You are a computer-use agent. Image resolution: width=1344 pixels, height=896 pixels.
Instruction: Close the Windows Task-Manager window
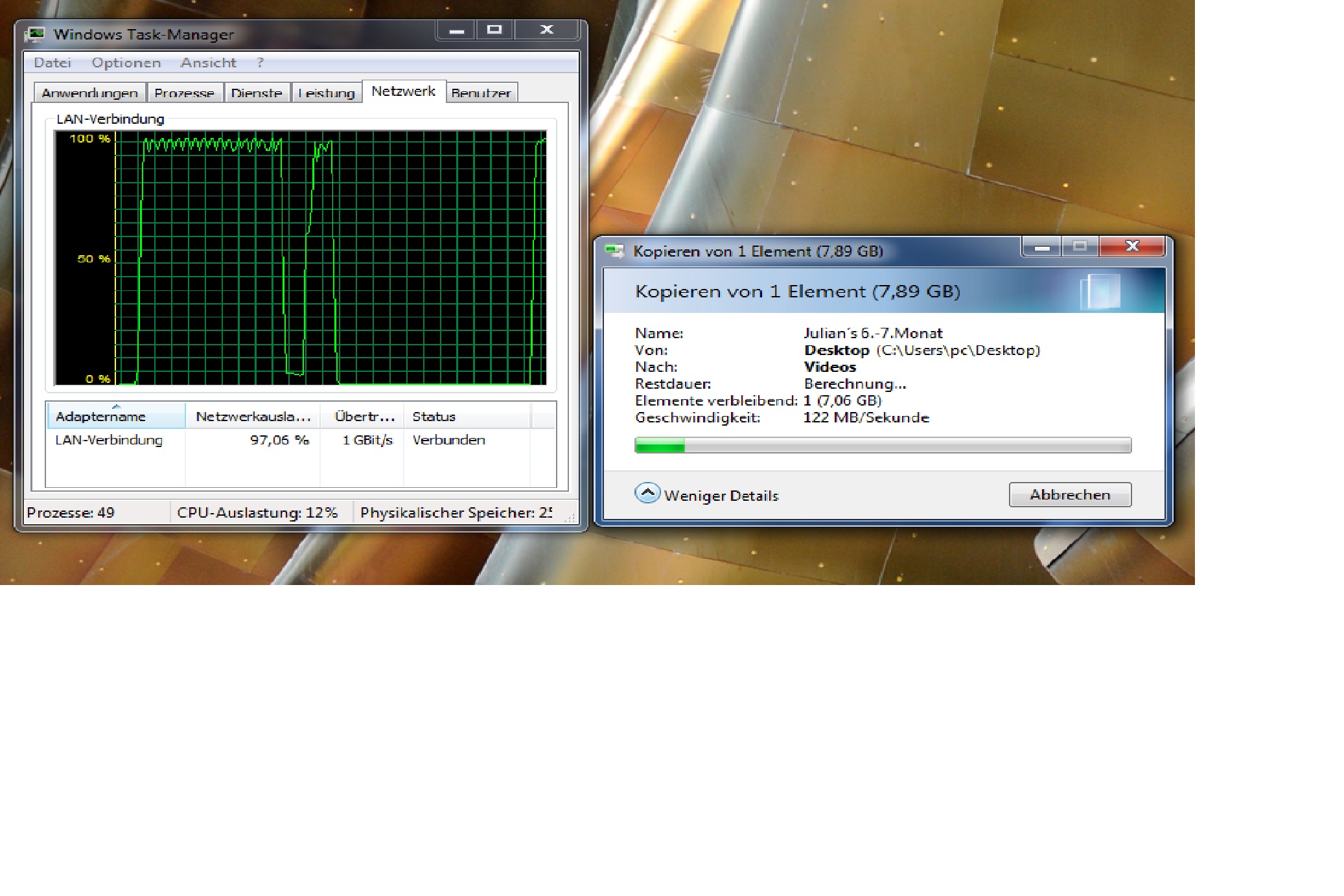coord(546,30)
